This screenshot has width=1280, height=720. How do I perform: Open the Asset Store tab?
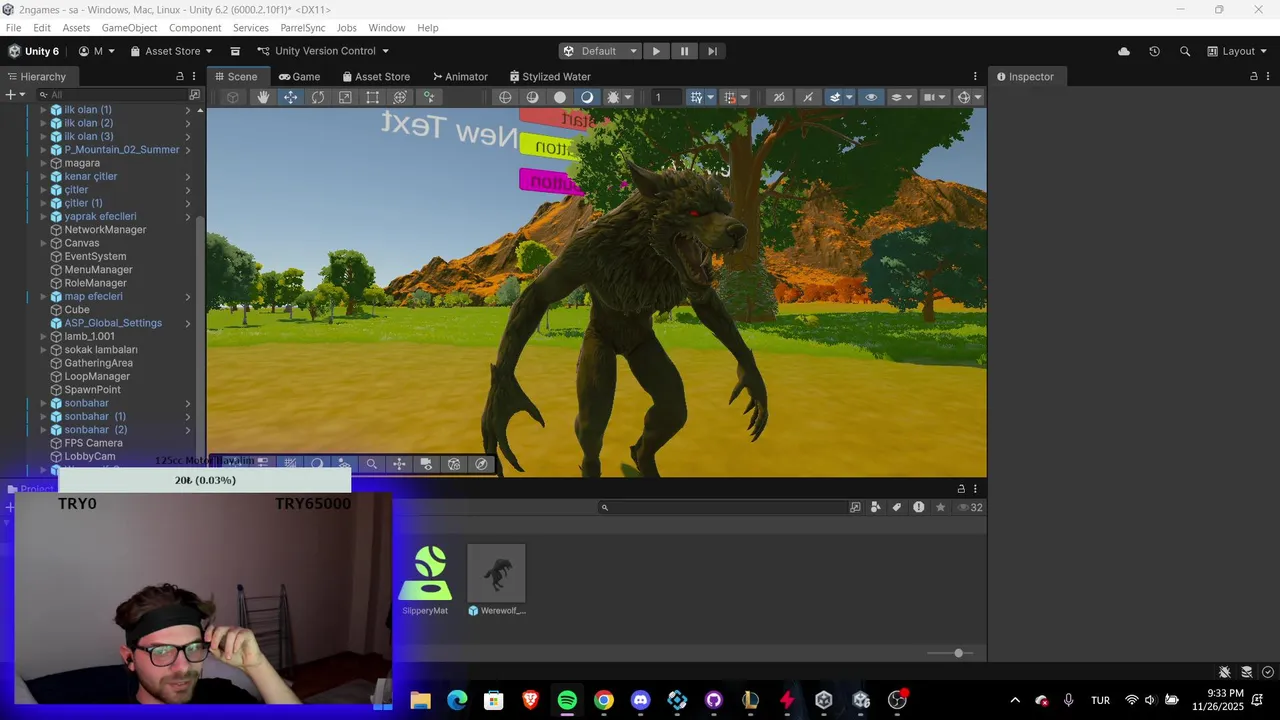(x=376, y=76)
